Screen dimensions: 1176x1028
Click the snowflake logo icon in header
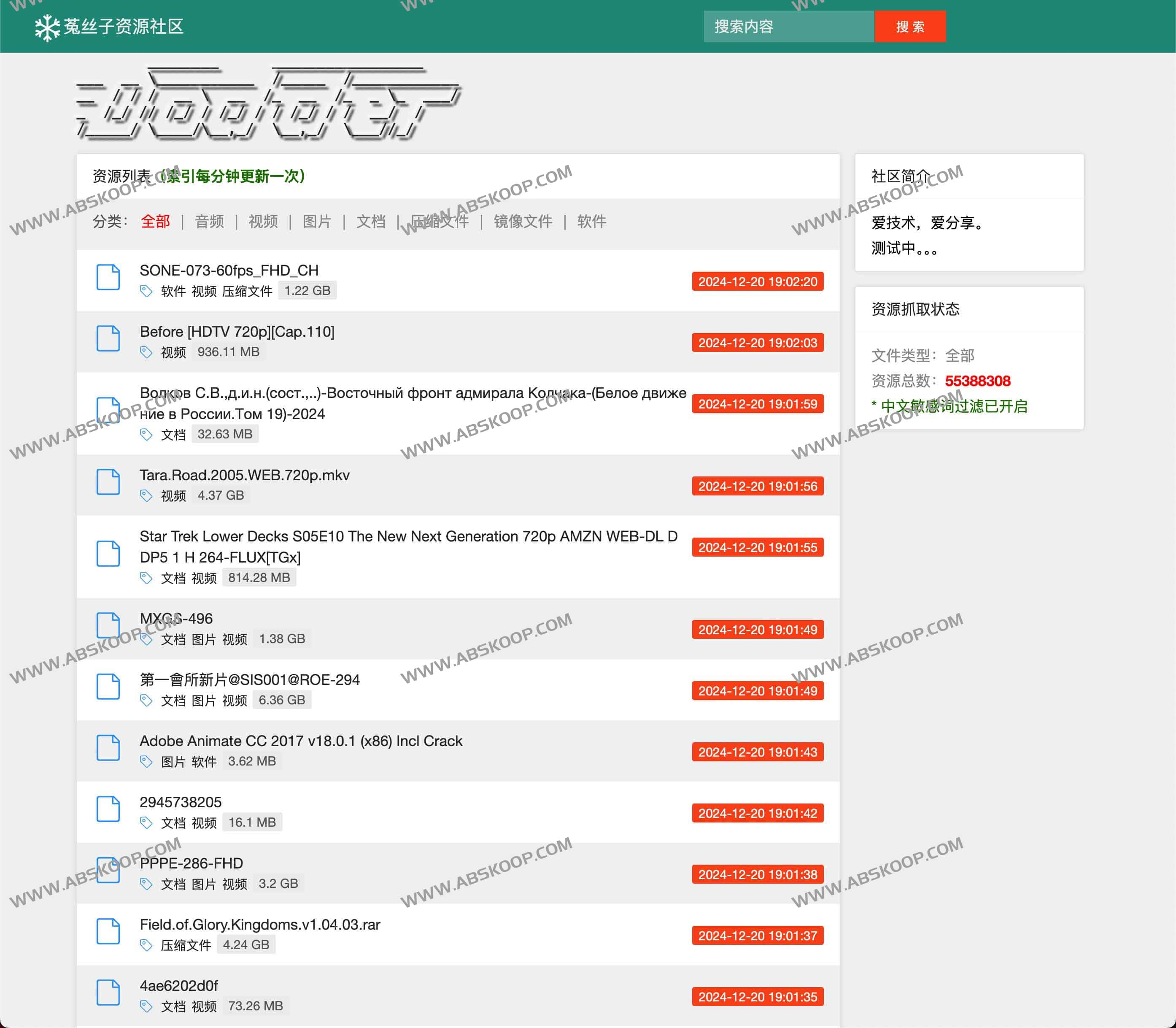point(47,27)
